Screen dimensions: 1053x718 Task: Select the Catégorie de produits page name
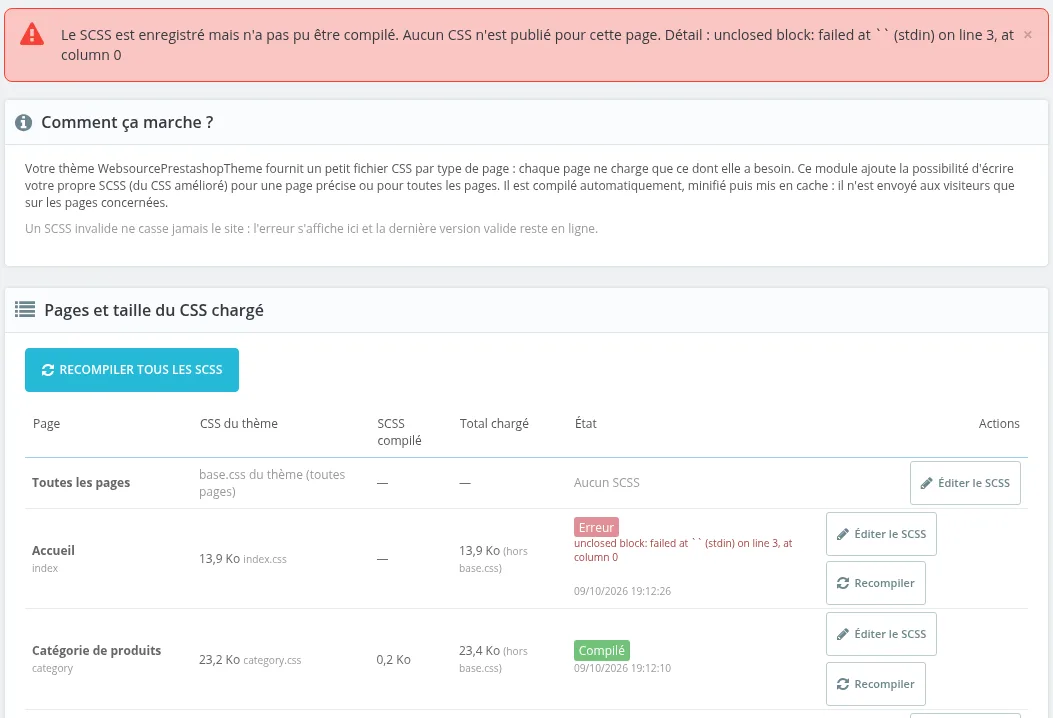pos(97,650)
